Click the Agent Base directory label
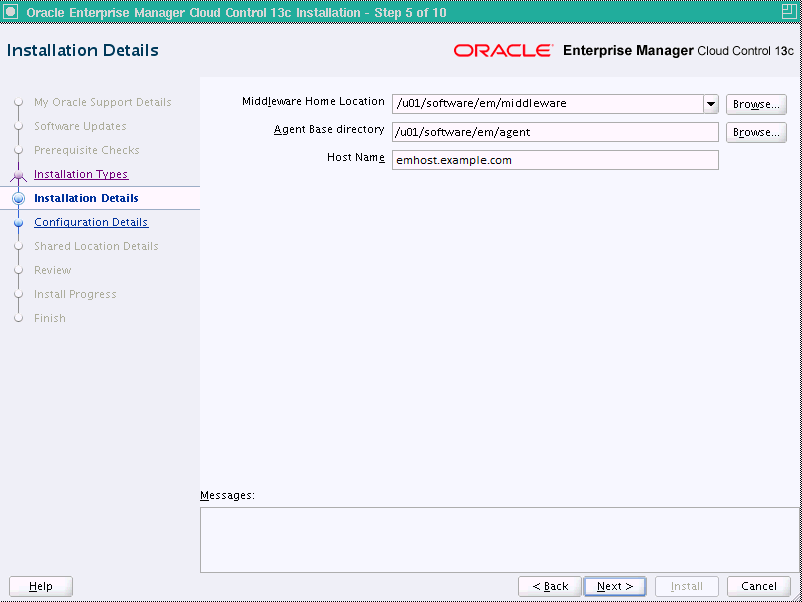Viewport: 802px width, 602px height. coord(329,129)
